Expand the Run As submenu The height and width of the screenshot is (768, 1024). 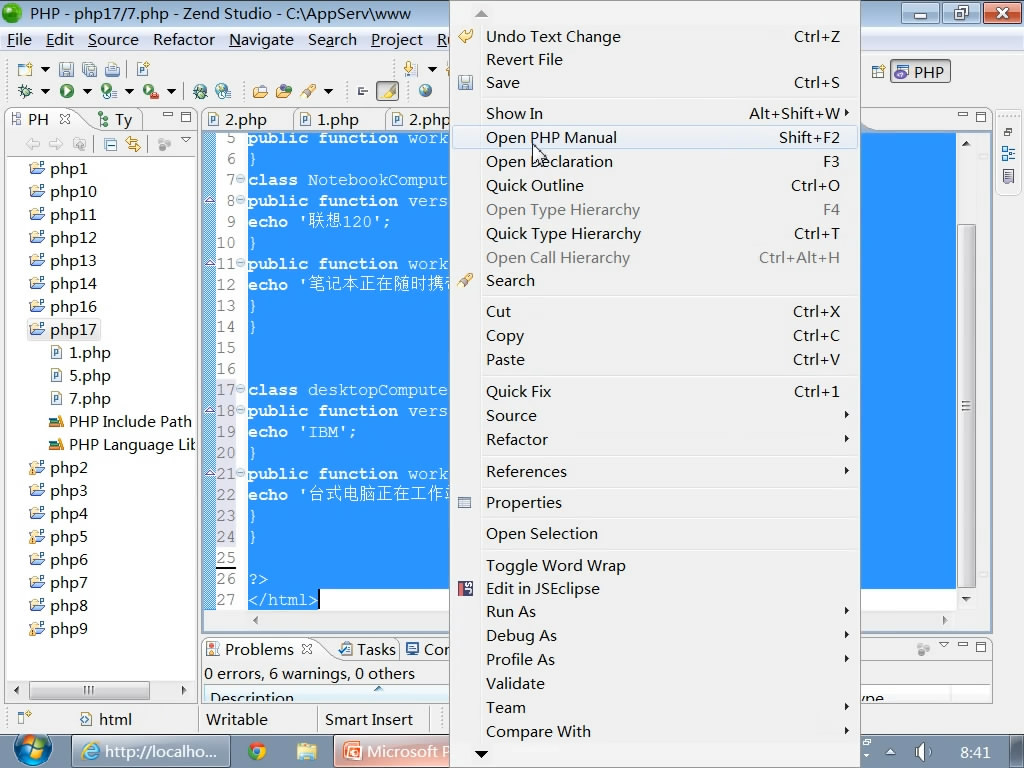point(656,612)
